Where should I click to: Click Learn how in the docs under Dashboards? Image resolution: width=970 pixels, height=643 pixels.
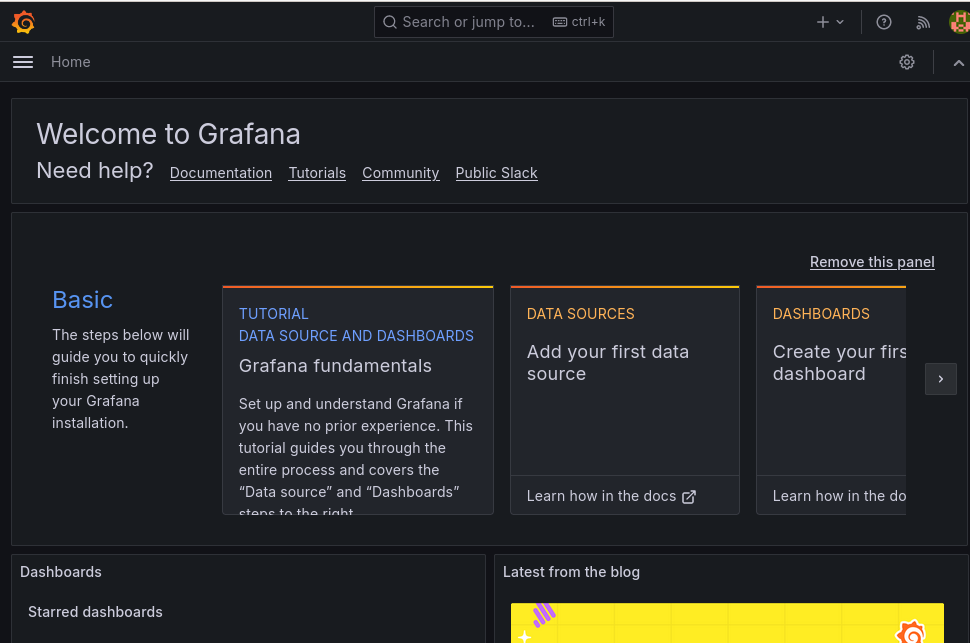[x=839, y=496]
